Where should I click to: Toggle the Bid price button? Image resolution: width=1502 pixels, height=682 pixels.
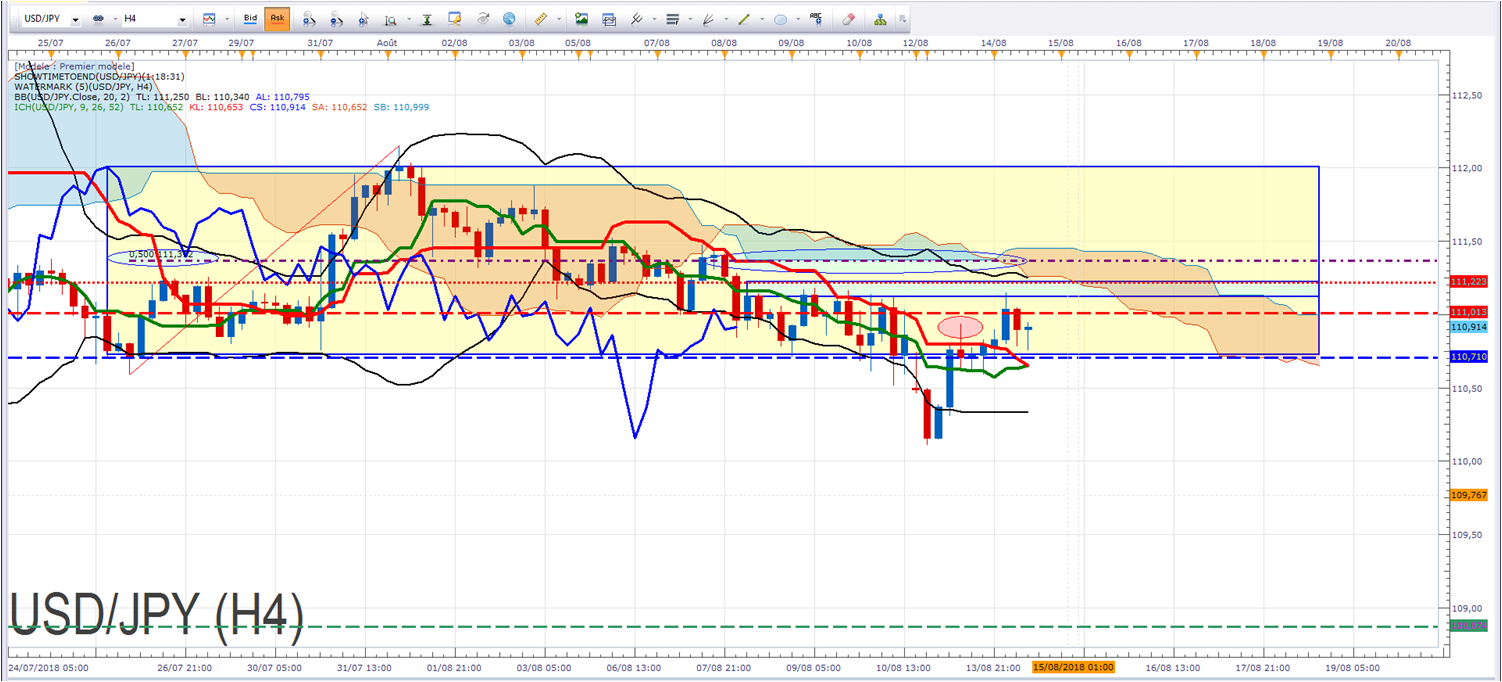coord(251,19)
